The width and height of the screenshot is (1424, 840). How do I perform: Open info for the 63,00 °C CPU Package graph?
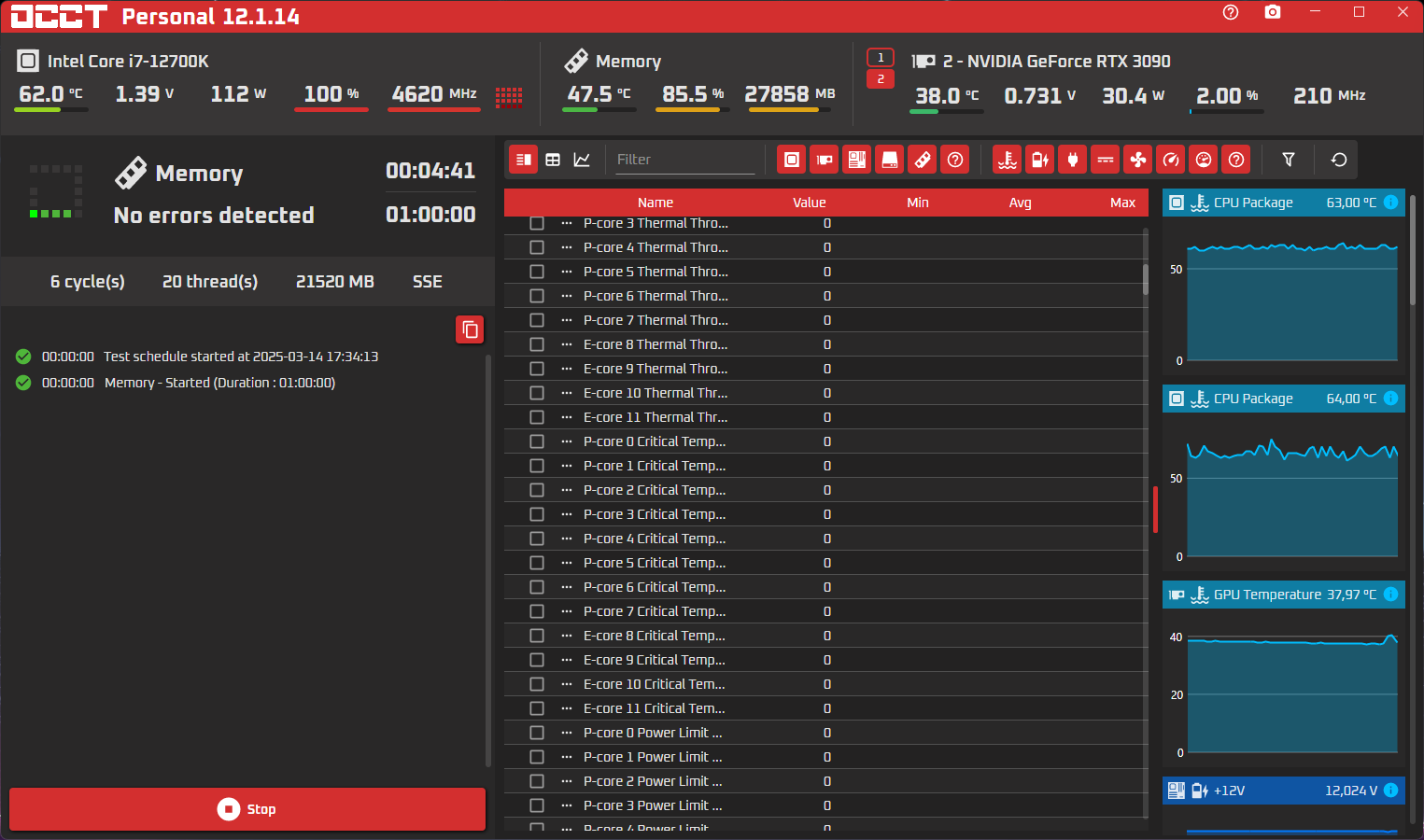click(x=1390, y=203)
